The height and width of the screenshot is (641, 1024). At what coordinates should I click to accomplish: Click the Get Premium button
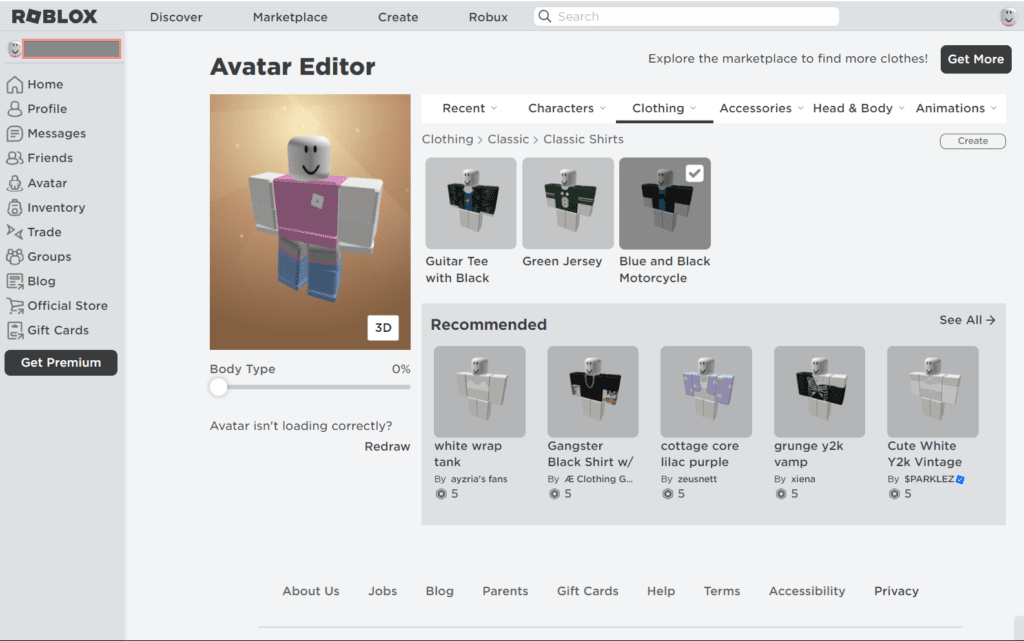(x=61, y=363)
